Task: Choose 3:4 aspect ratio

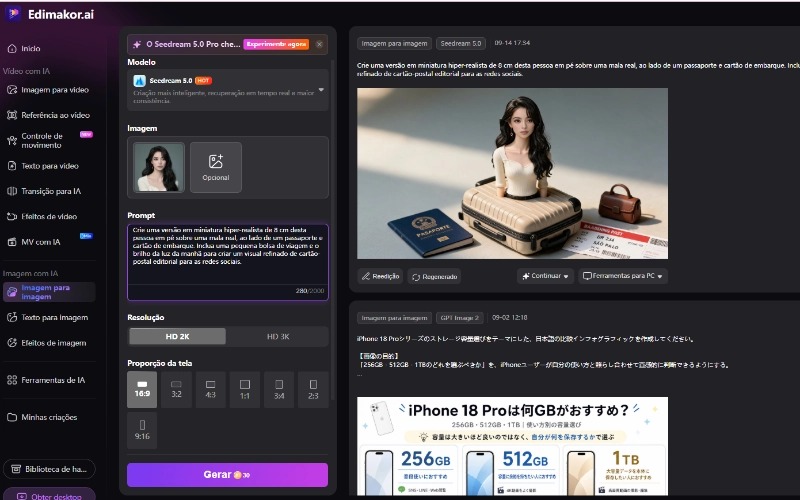Action: click(x=279, y=389)
